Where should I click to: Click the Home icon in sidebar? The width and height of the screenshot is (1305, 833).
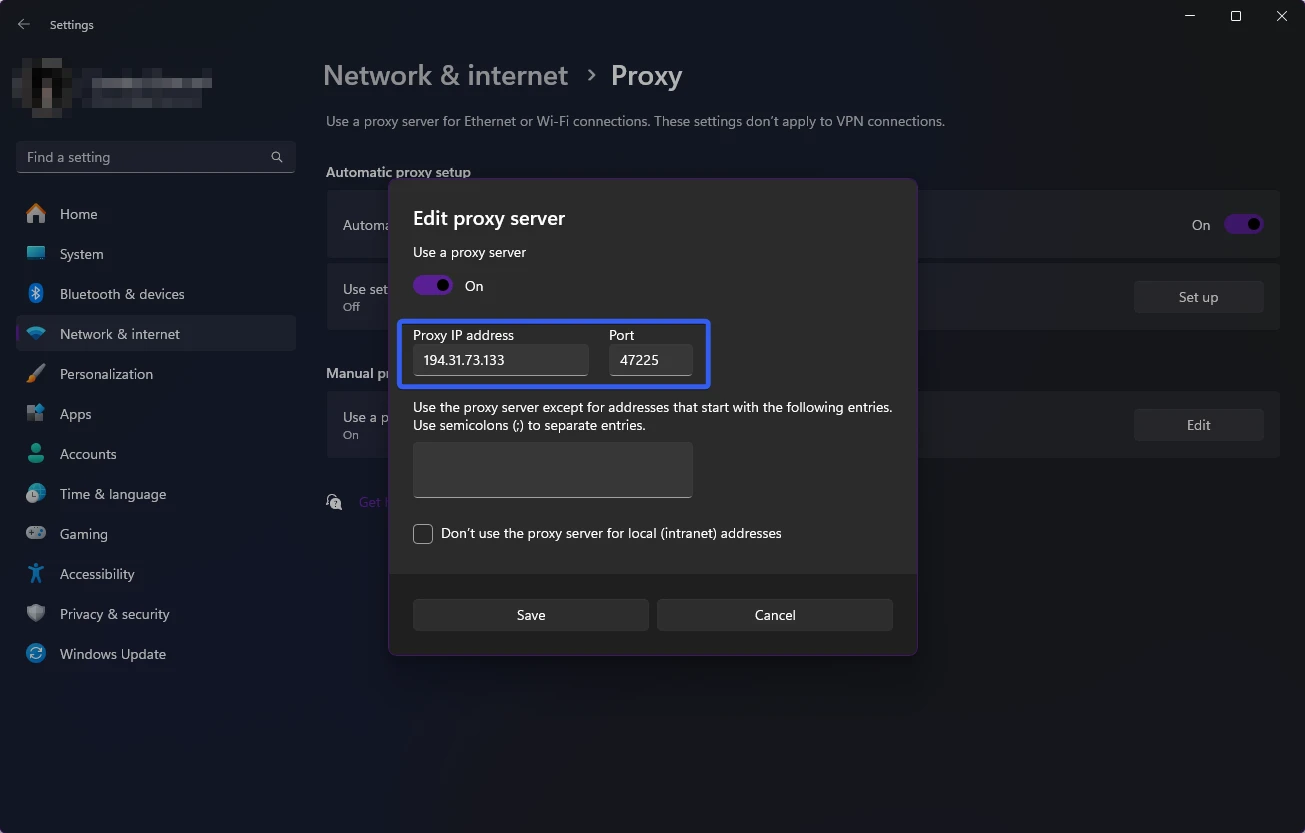(x=36, y=214)
